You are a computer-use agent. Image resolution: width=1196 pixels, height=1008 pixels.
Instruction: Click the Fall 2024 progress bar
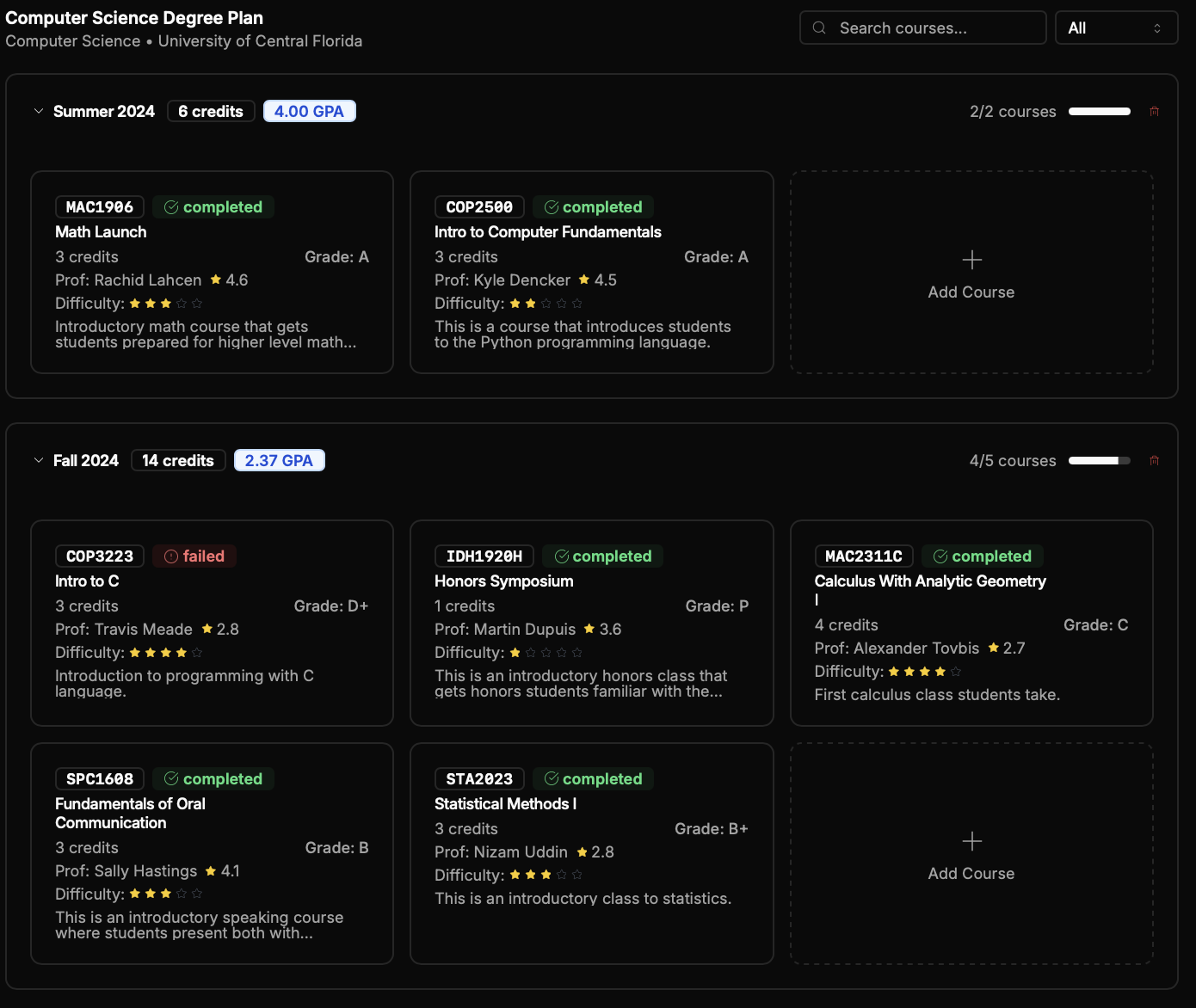click(x=1099, y=461)
